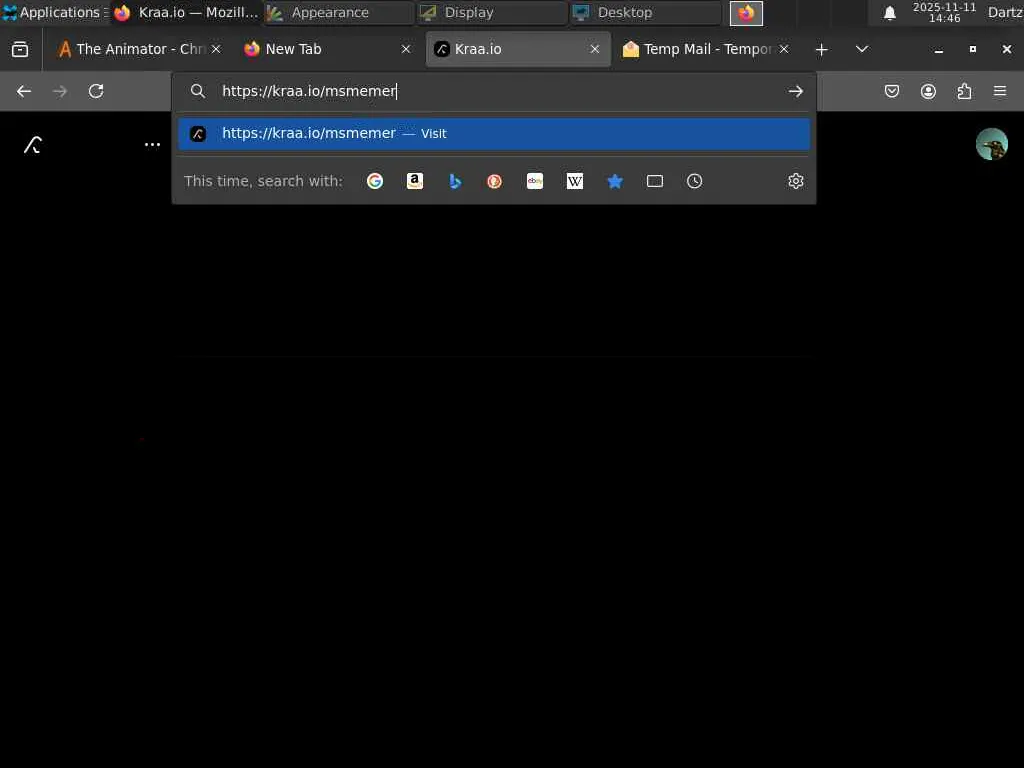Close the New Tab tab

[x=406, y=49]
